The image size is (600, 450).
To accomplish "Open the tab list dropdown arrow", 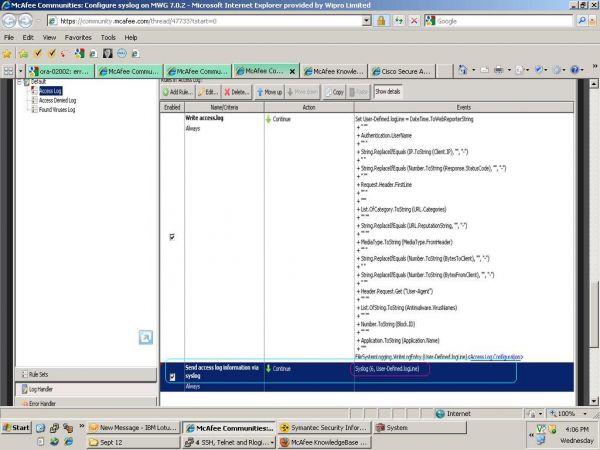I will pos(21,71).
